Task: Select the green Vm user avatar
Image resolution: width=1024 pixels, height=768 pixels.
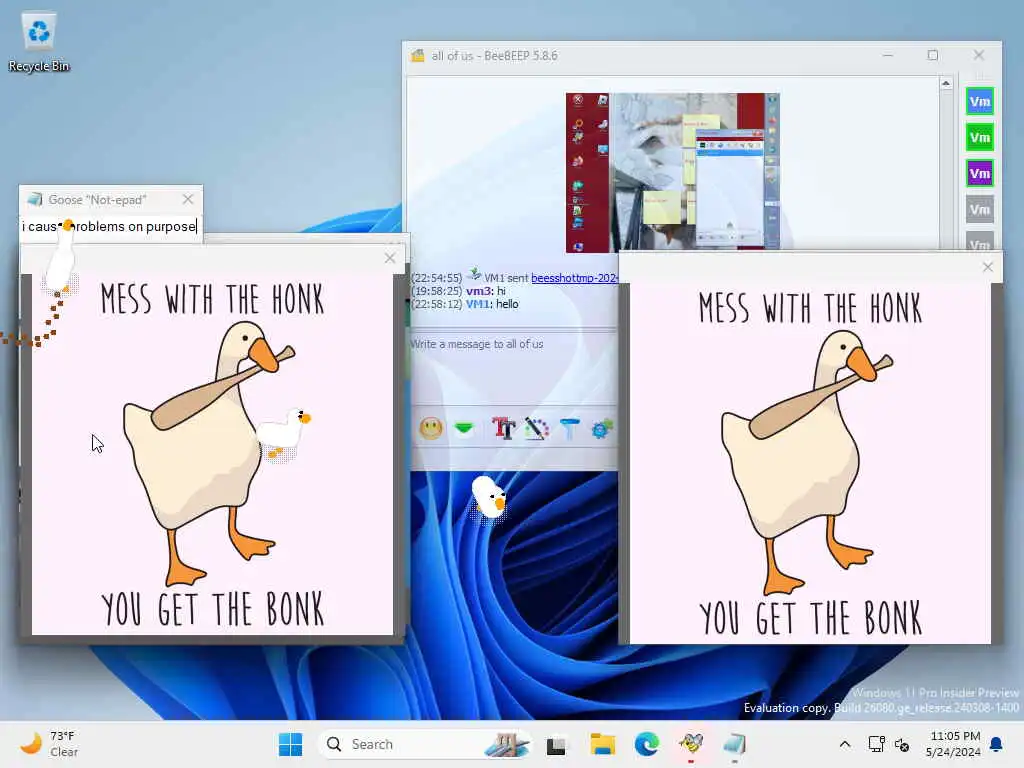Action: (980, 137)
